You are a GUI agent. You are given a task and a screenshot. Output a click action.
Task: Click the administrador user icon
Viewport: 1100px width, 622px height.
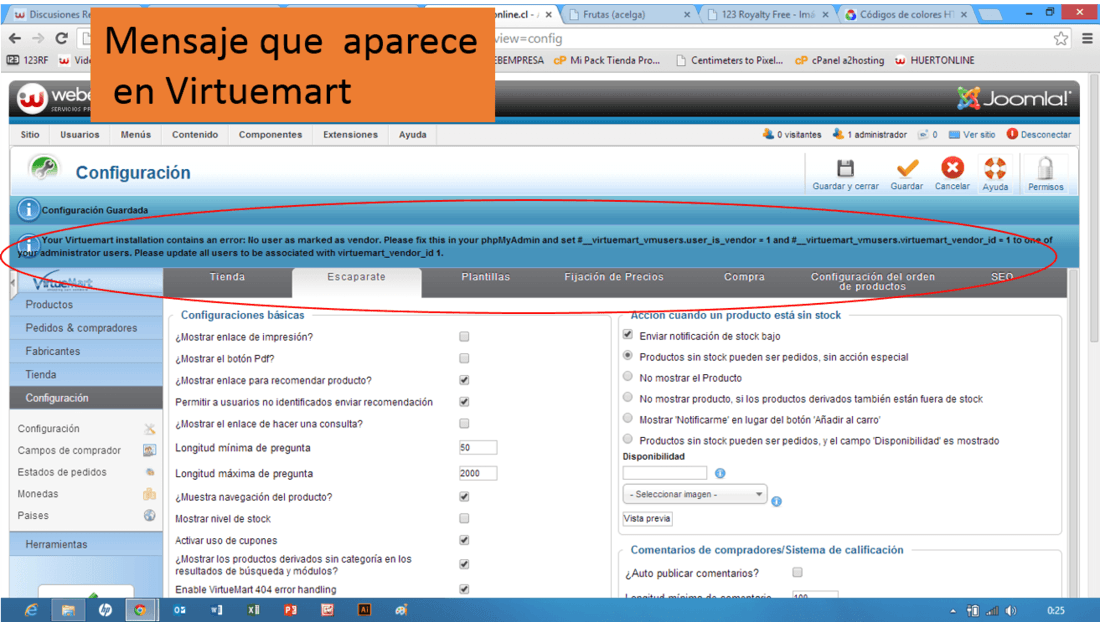tap(838, 134)
